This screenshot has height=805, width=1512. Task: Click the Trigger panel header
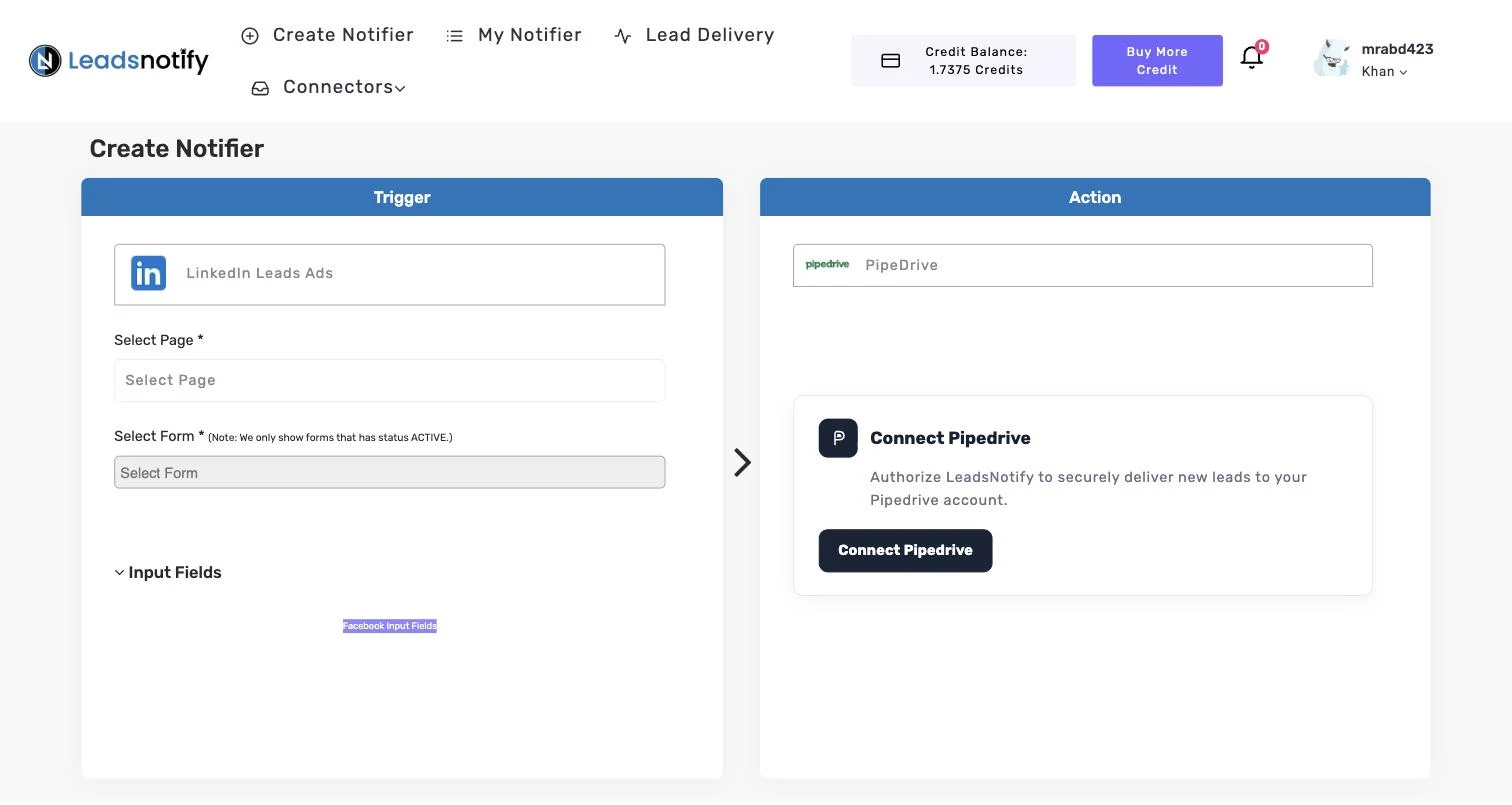point(402,197)
